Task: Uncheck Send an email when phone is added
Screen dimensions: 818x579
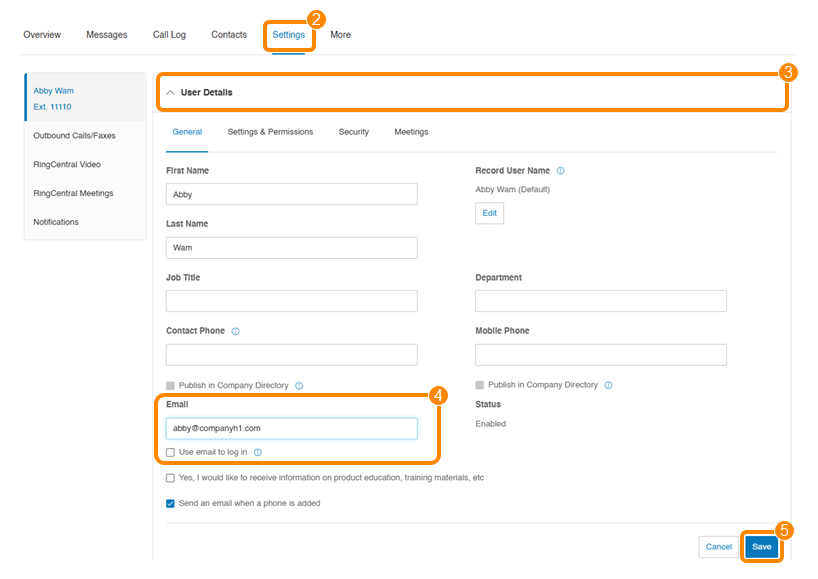Action: coord(171,503)
